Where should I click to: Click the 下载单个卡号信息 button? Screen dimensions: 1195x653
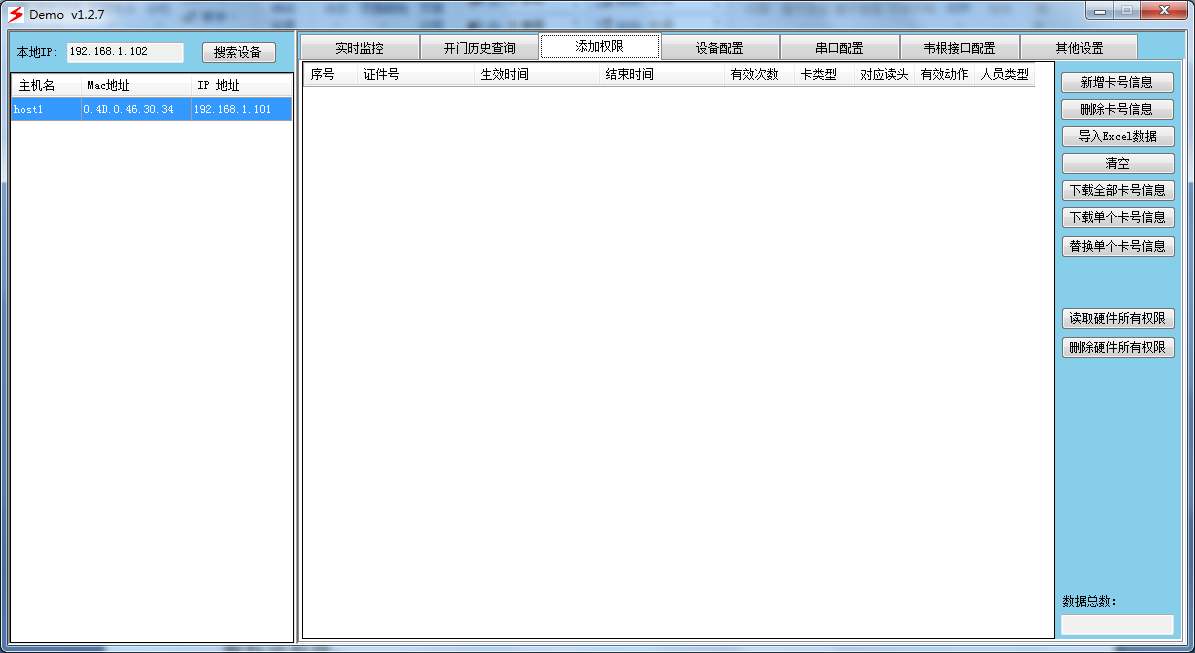pyautogui.click(x=1117, y=217)
